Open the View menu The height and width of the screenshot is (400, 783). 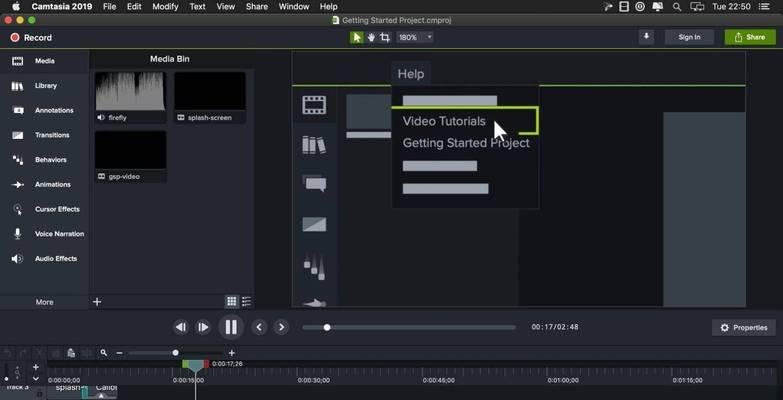point(226,6)
